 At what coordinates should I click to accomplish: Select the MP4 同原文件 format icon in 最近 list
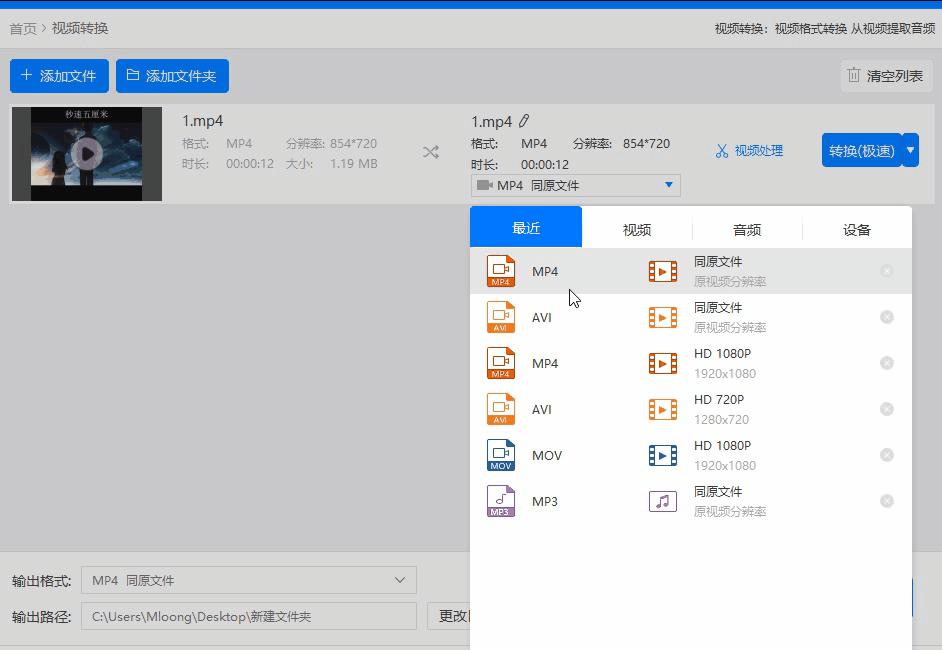click(x=500, y=270)
